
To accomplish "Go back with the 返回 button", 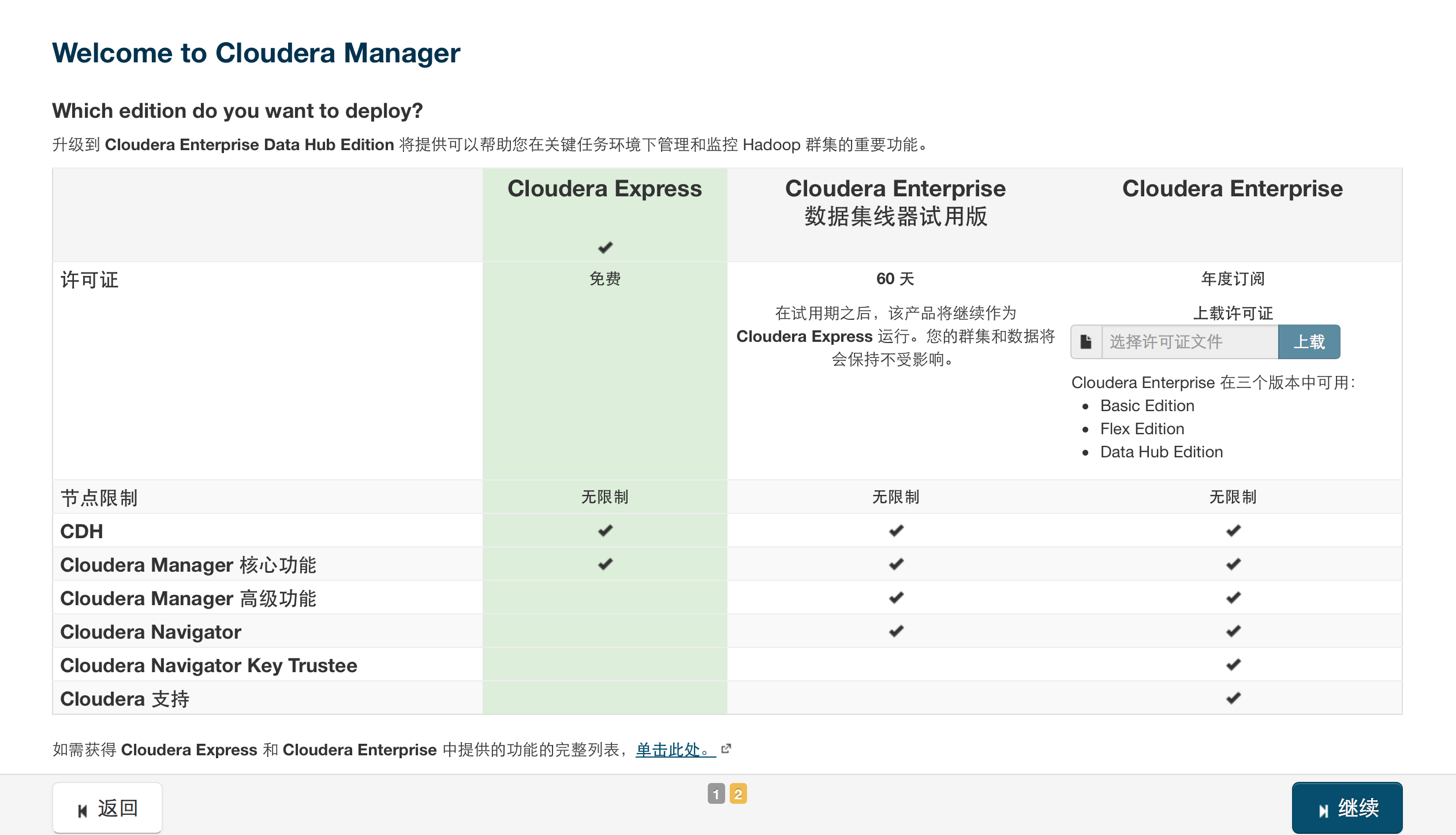I will tap(107, 808).
